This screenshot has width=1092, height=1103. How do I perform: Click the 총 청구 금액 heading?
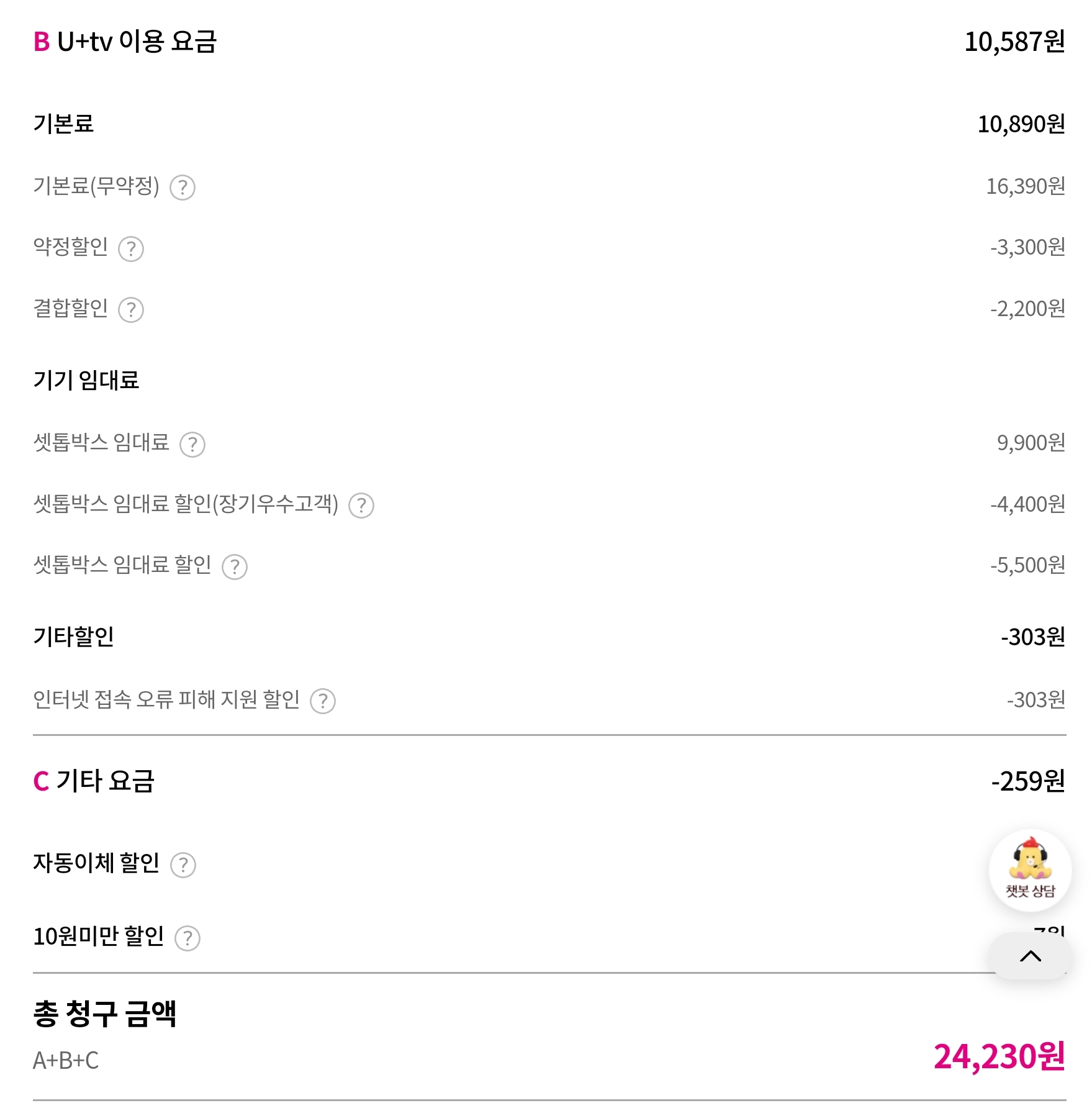click(x=105, y=1014)
